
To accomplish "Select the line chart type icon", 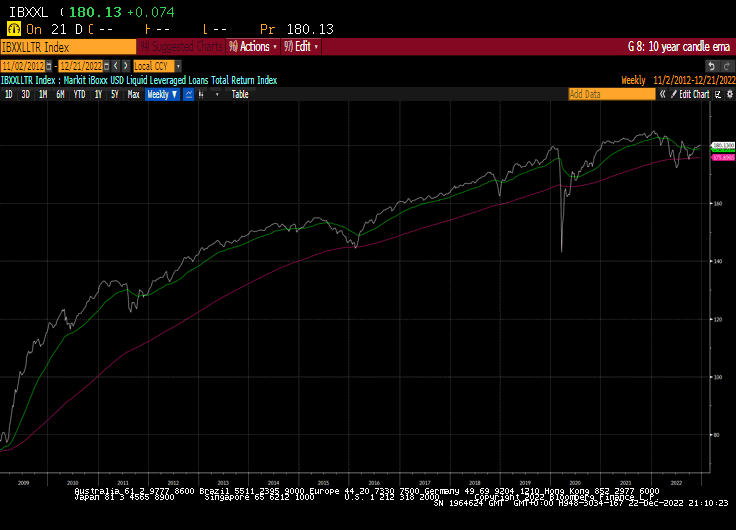I will [188, 94].
